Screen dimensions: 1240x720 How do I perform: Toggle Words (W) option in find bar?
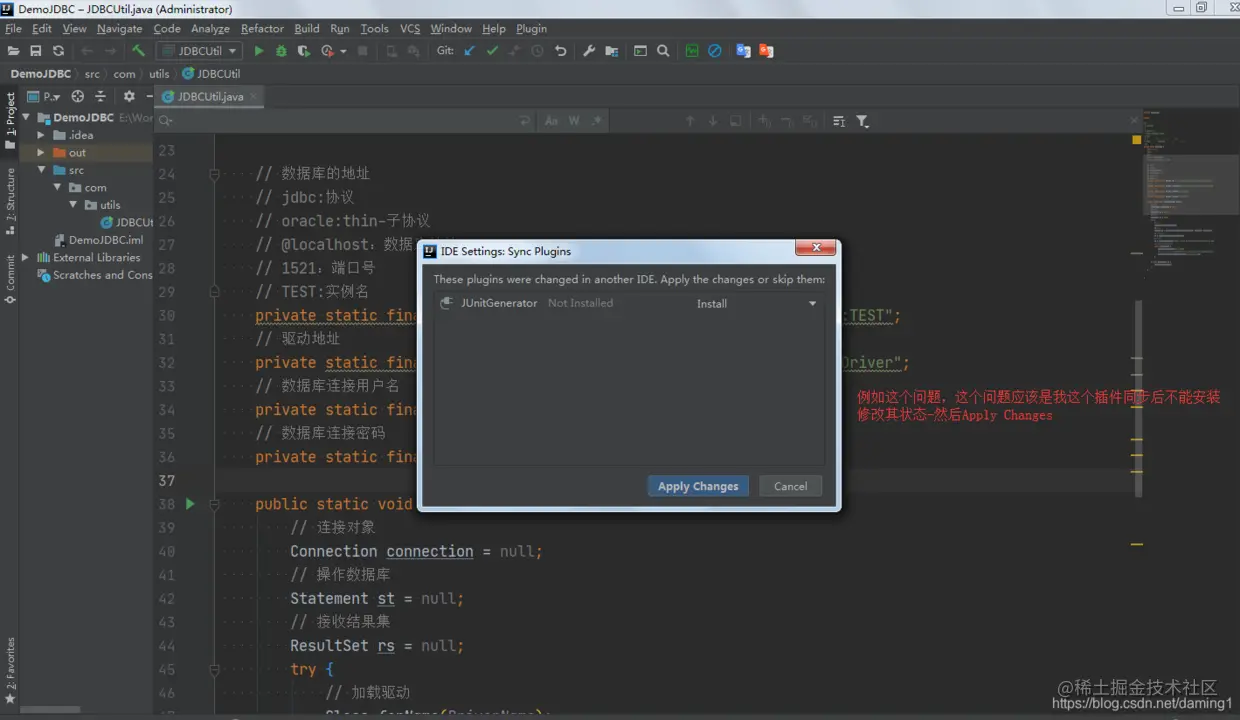tap(574, 121)
